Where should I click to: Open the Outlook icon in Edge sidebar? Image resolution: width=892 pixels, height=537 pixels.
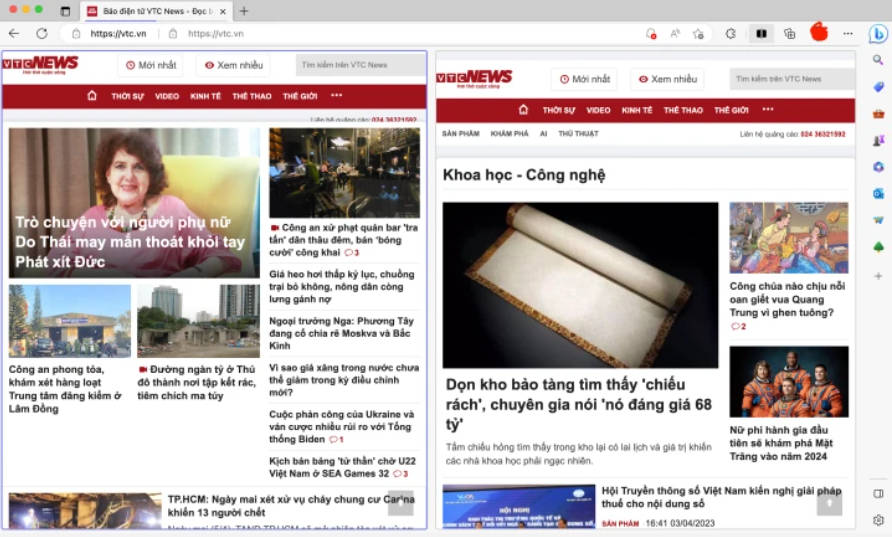[x=878, y=193]
